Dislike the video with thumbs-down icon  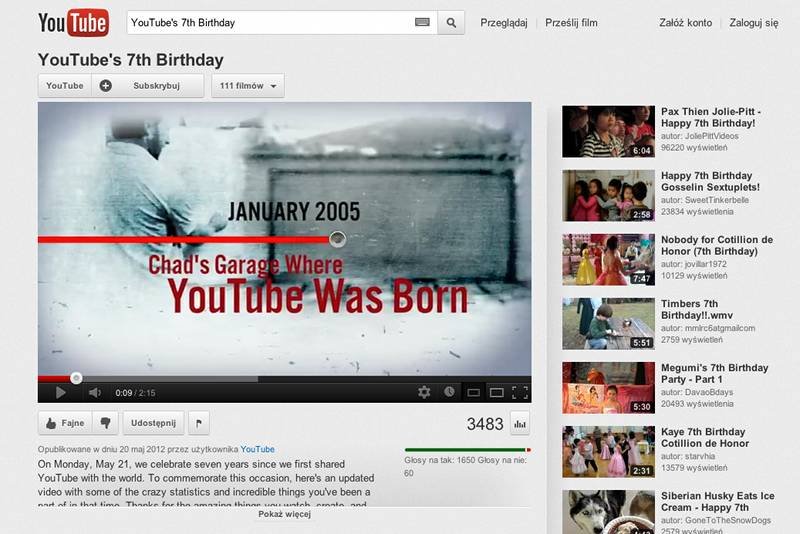(106, 423)
